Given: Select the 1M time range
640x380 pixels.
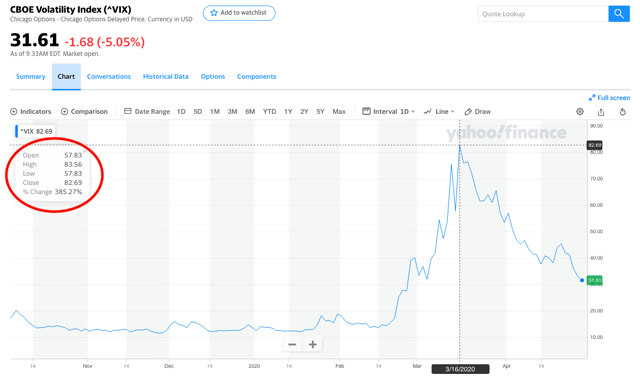Looking at the screenshot, I should 215,111.
